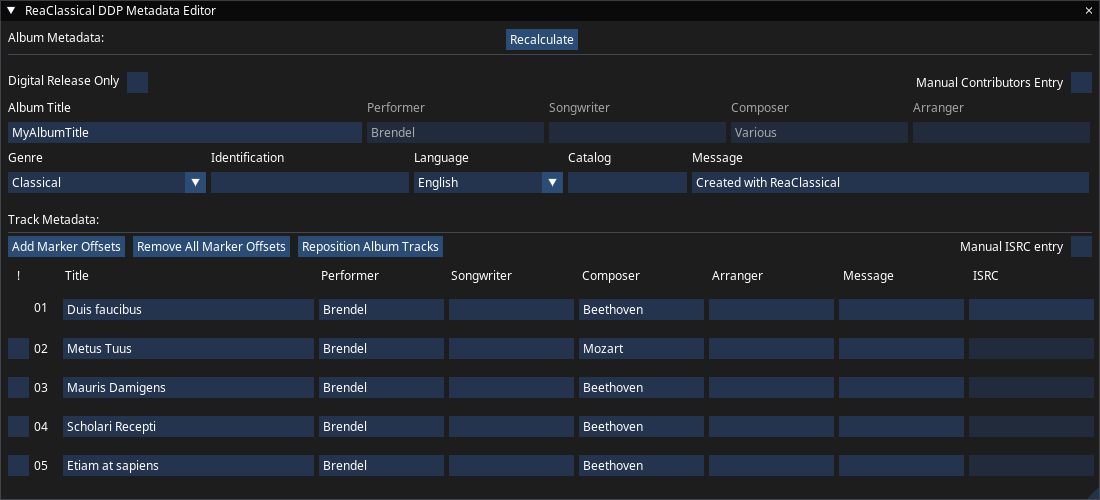Click track 02 Message field
The image size is (1100, 500).
[901, 349]
